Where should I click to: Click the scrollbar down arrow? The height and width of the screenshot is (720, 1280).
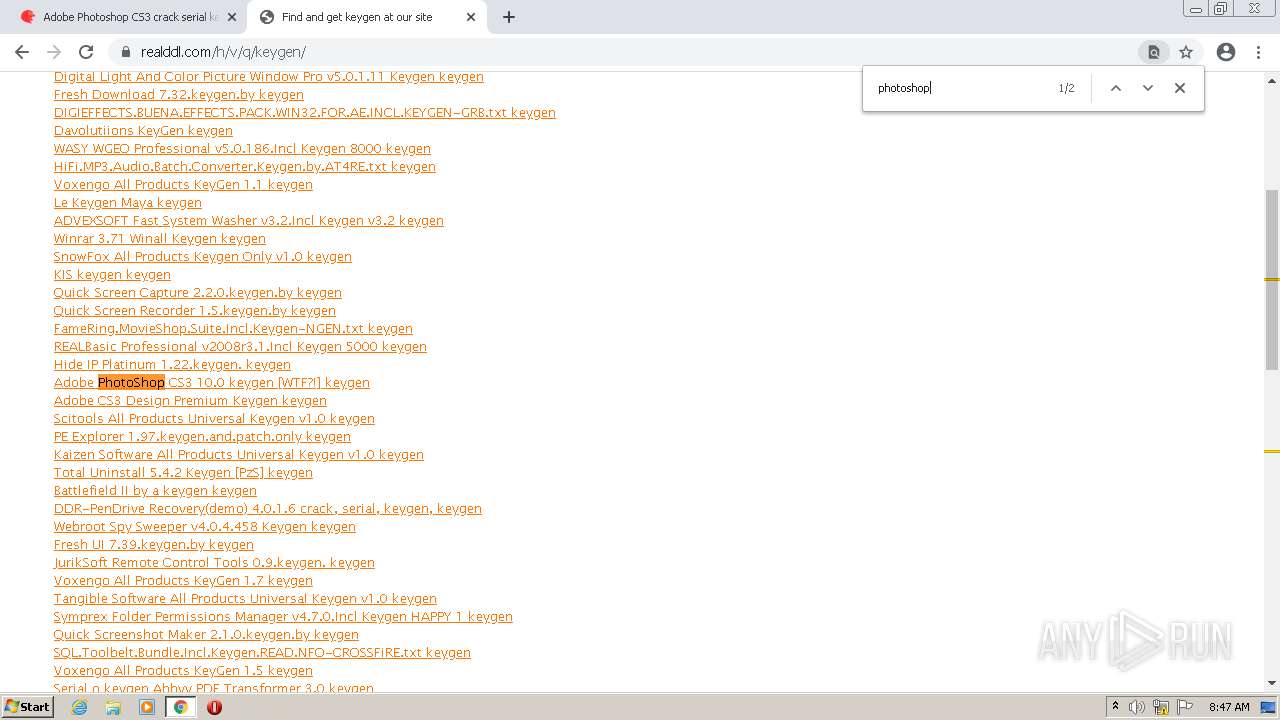1272,683
